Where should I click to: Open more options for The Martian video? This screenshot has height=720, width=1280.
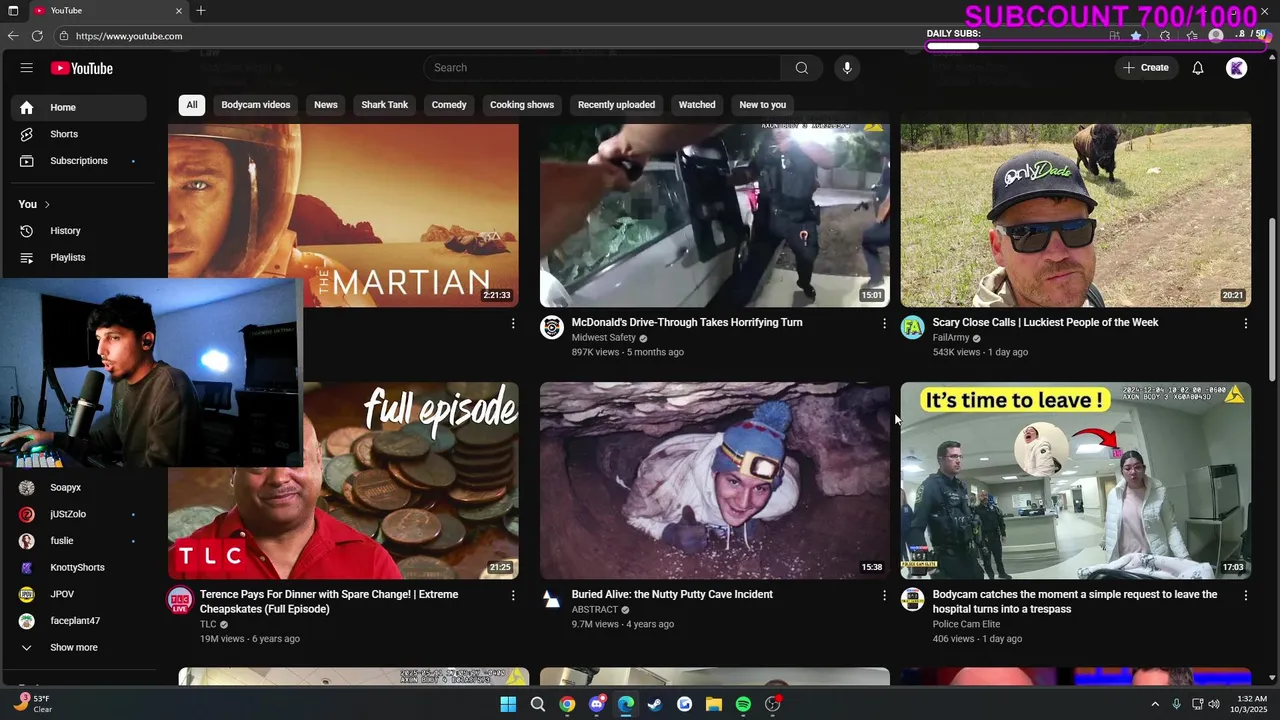point(513,323)
